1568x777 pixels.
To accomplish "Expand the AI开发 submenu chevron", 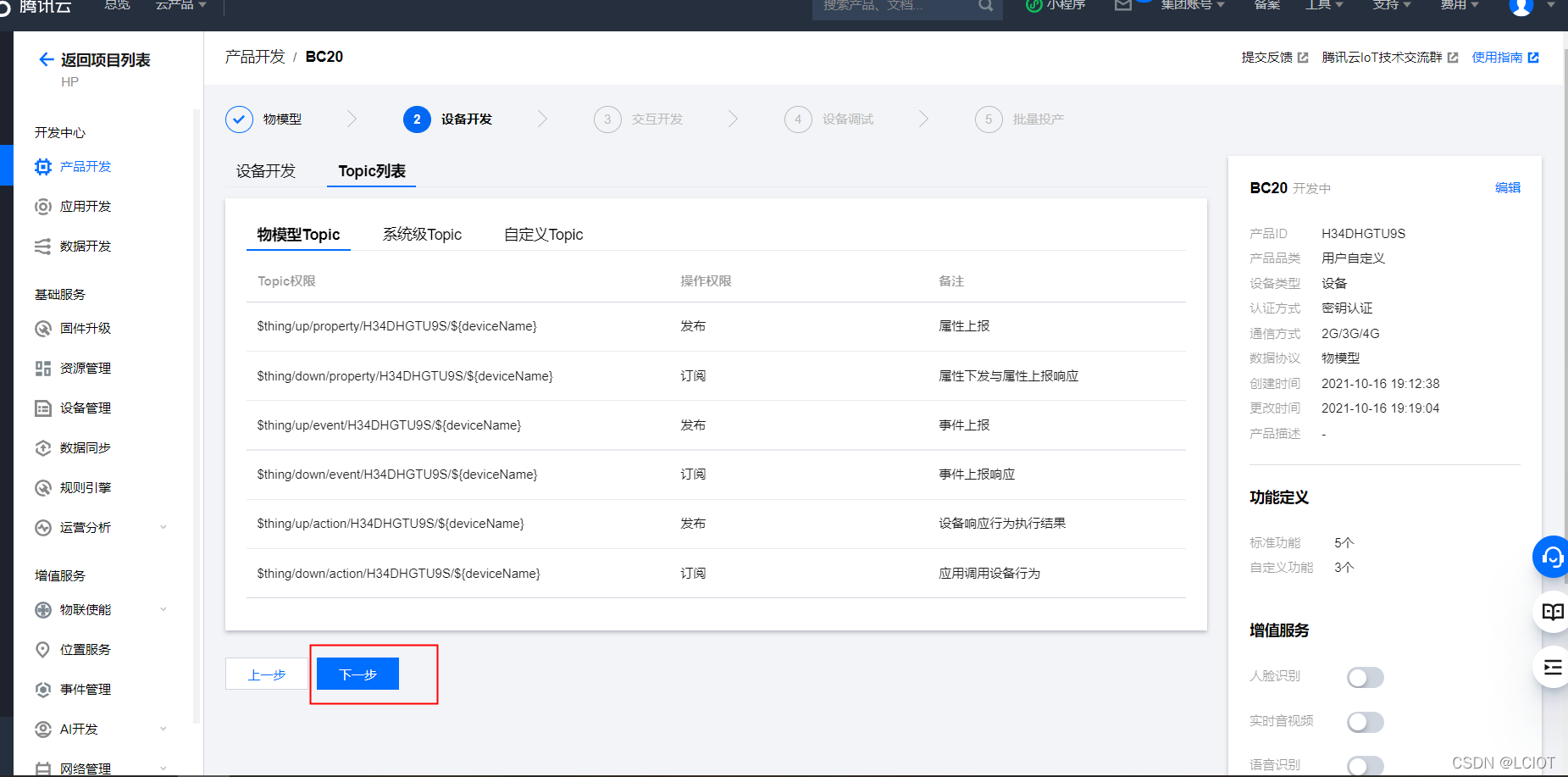I will click(x=163, y=729).
